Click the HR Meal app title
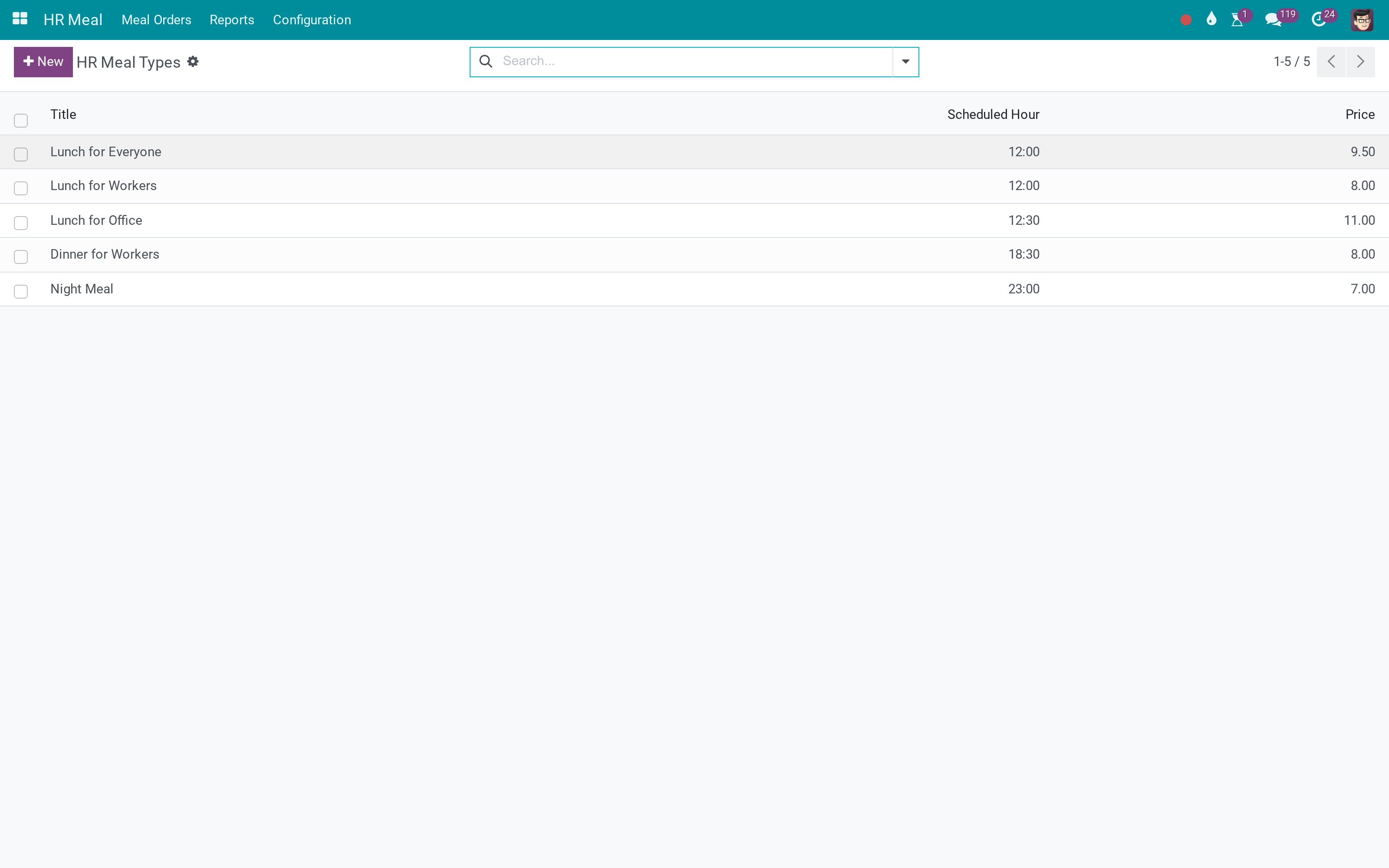Viewport: 1389px width, 868px height. [x=73, y=20]
